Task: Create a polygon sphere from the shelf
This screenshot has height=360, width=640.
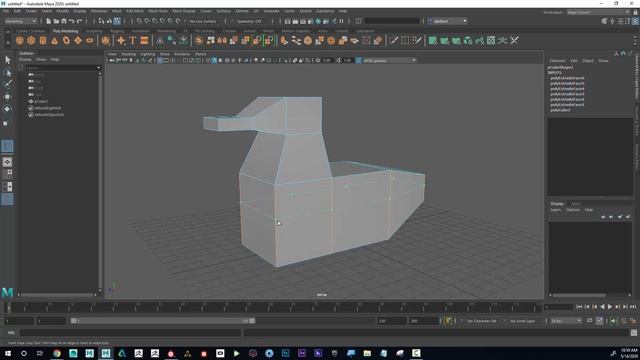Action: point(19,40)
